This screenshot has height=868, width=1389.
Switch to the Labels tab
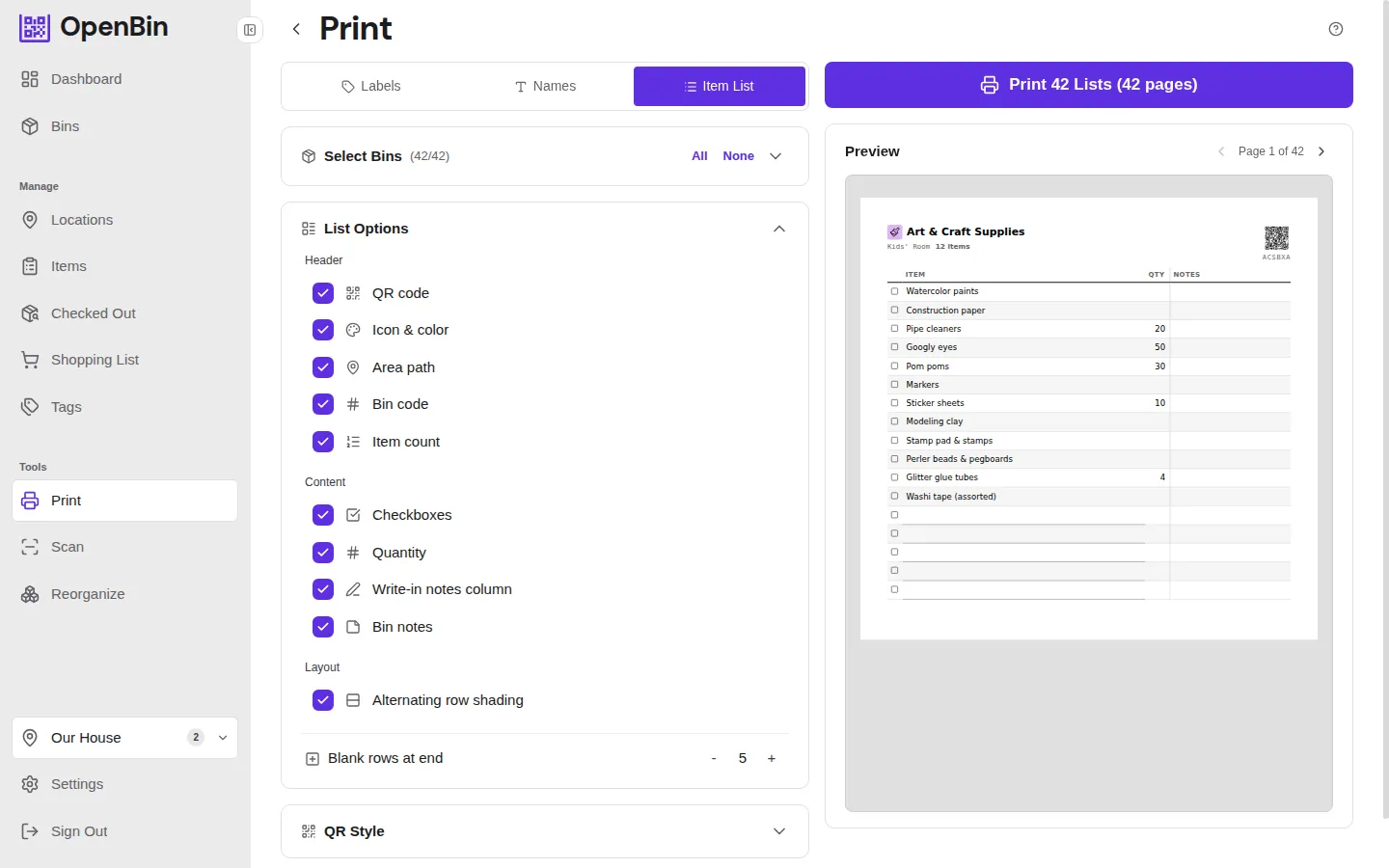coord(370,86)
